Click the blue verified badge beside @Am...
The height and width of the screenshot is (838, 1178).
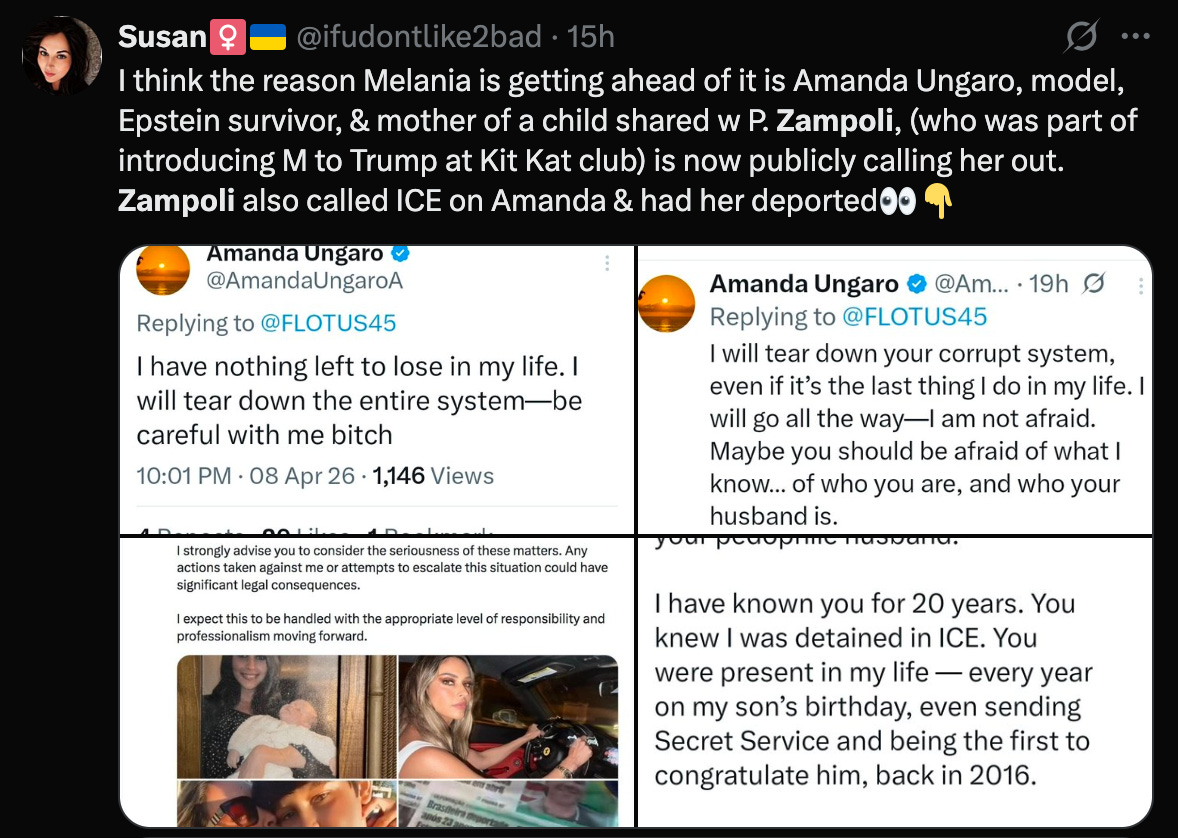[x=916, y=284]
